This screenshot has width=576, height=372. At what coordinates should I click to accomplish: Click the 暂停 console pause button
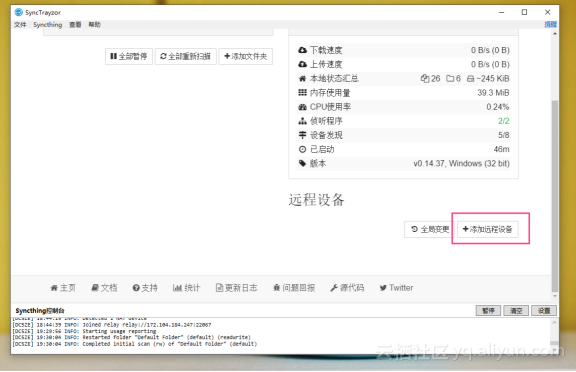pyautogui.click(x=488, y=311)
